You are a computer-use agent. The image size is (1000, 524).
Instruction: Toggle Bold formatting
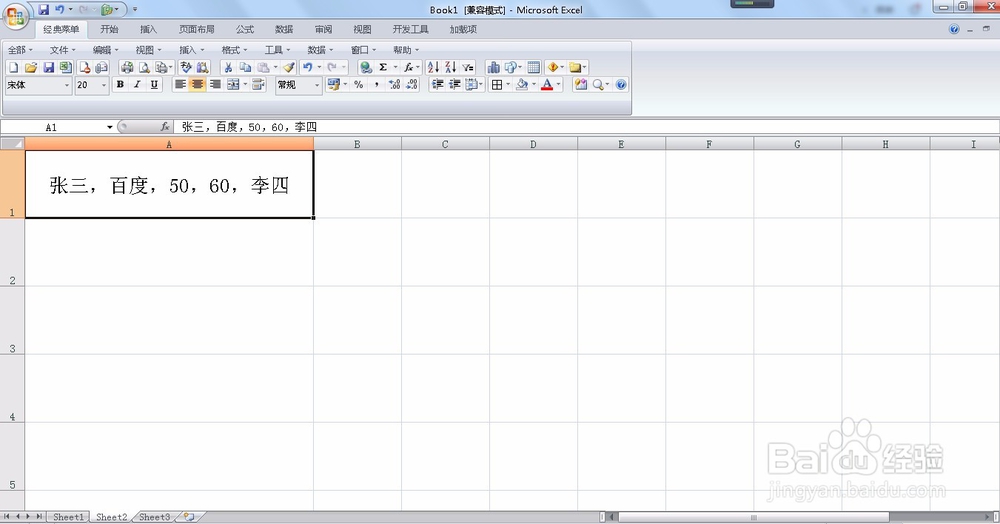coord(120,84)
